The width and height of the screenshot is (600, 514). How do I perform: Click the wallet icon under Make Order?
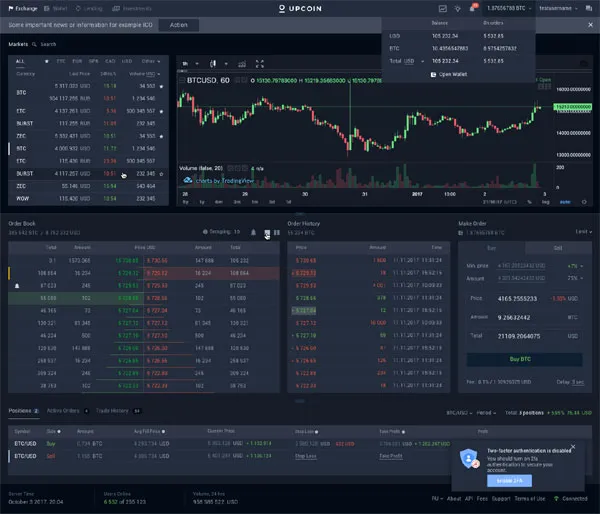pyautogui.click(x=461, y=233)
